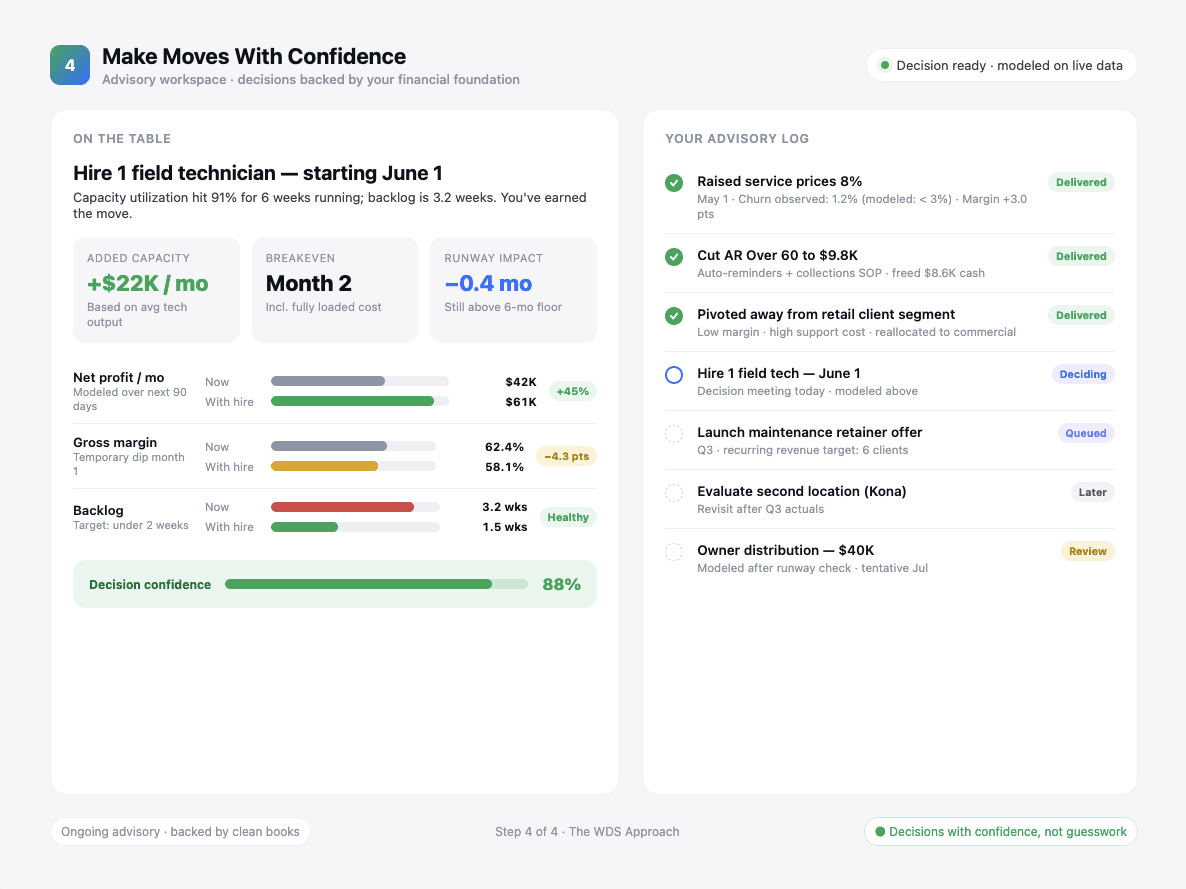Select the check icon next to Cut AR Over 60
Viewport: 1186px width, 889px height.
pyautogui.click(x=673, y=257)
